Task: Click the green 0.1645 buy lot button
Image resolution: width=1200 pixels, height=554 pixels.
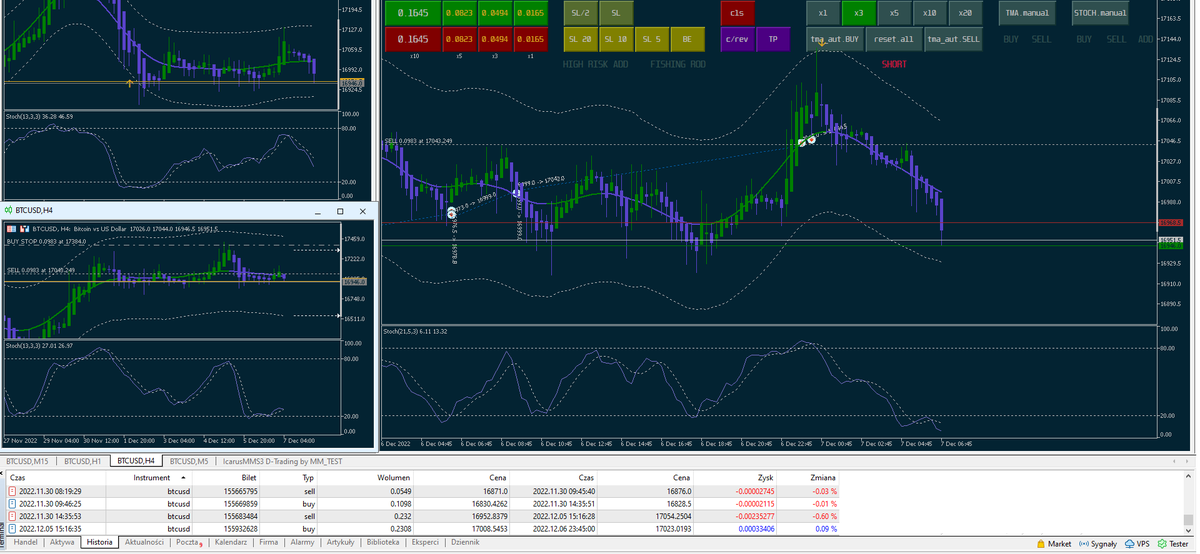Action: tap(414, 13)
